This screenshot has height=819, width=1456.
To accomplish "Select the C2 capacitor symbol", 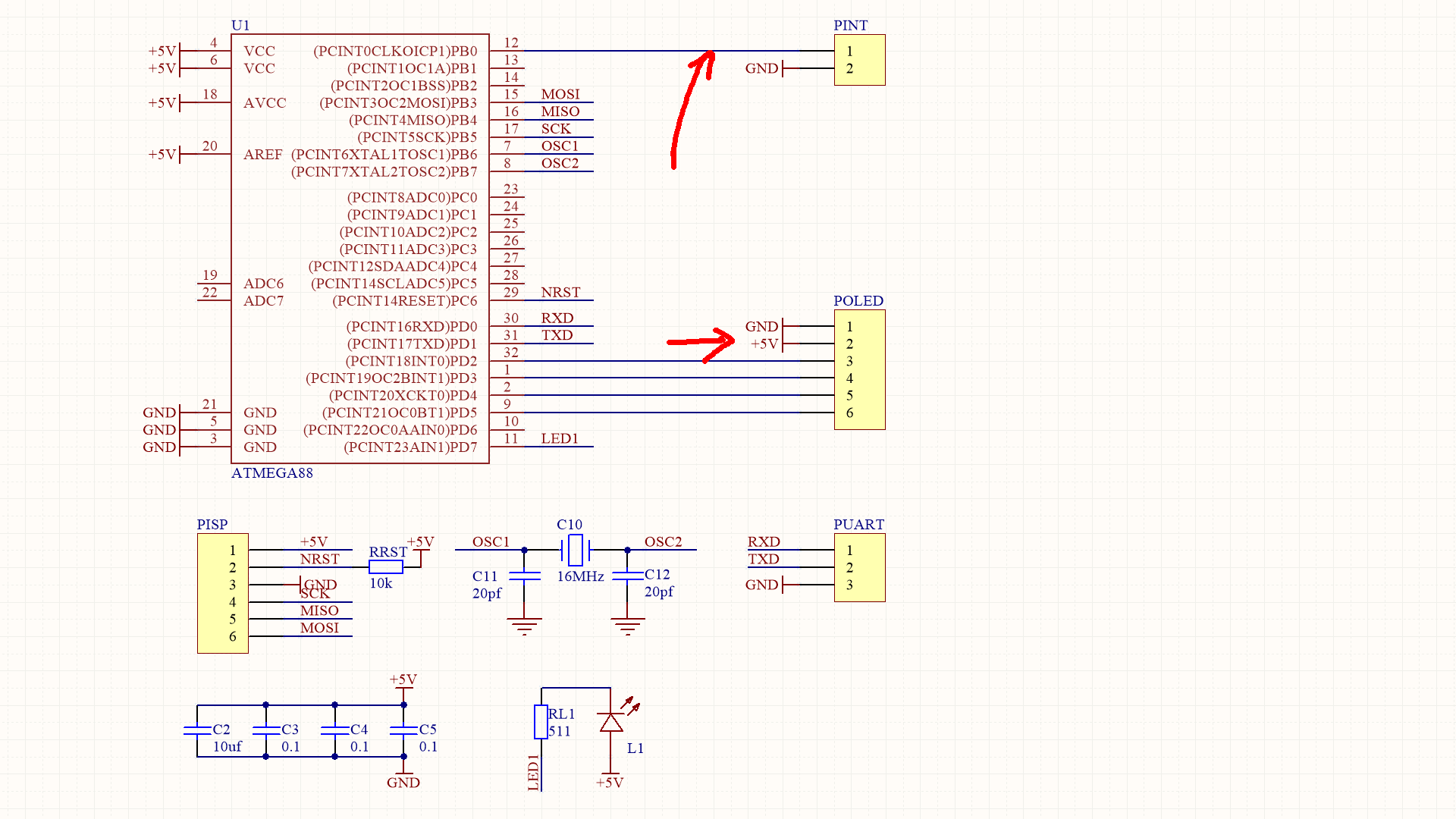I will click(x=197, y=730).
